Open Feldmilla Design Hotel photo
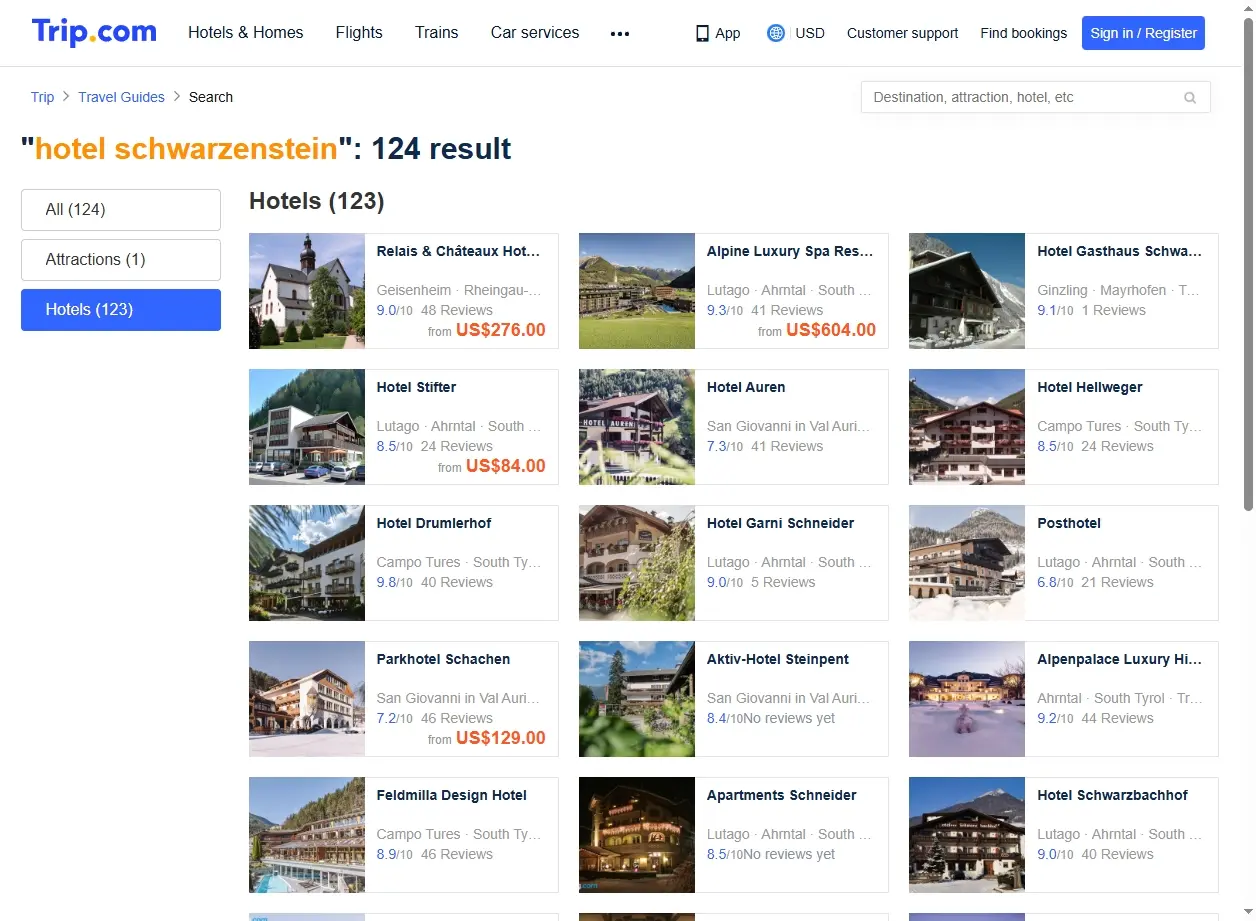Viewport: 1256px width, 921px height. click(307, 835)
